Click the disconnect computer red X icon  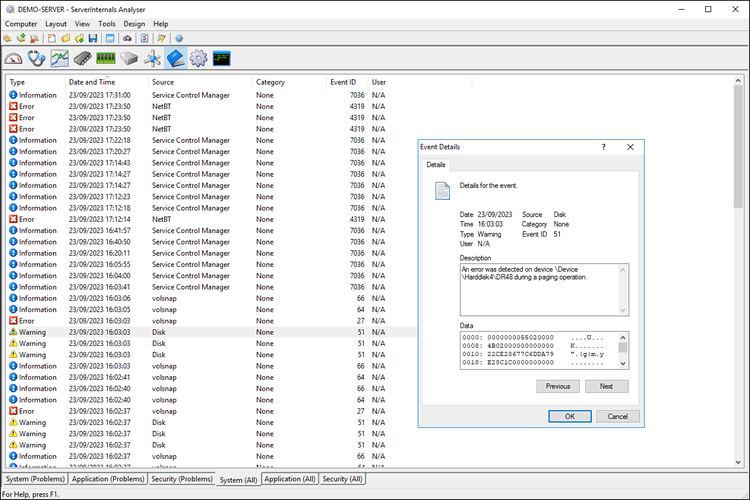34,38
